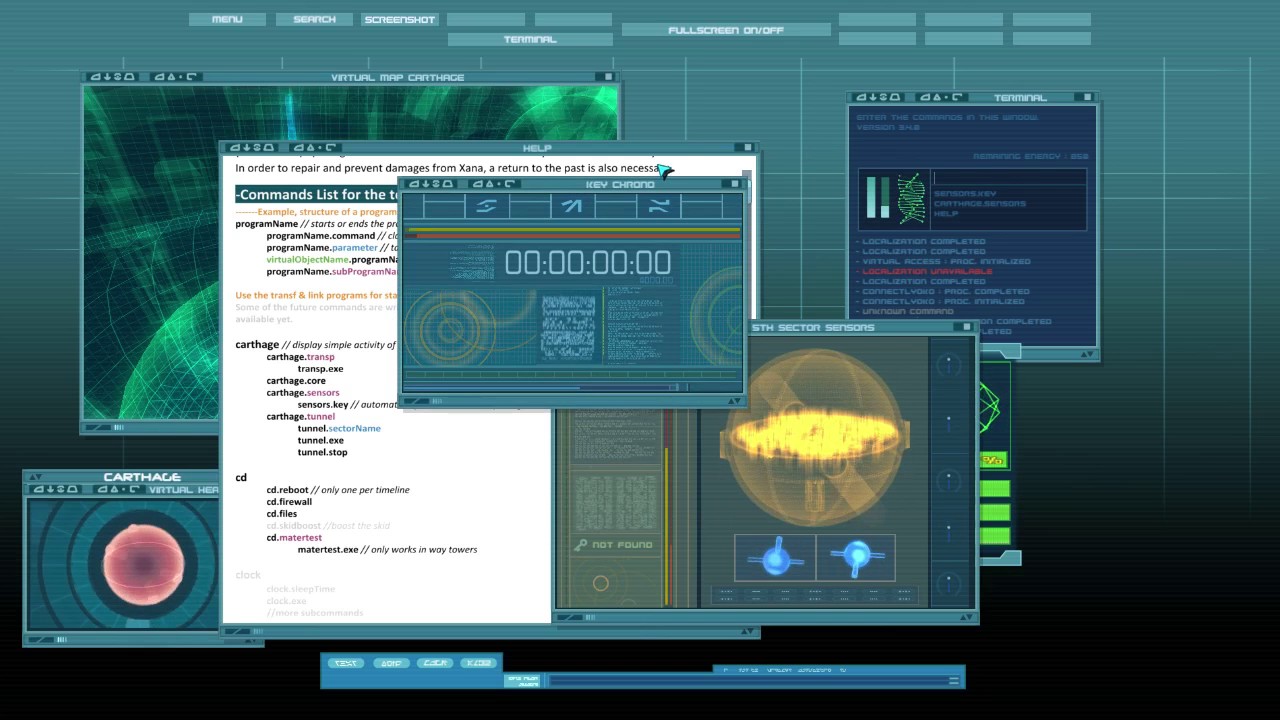Click matertest.exe in the Help list

(328, 550)
